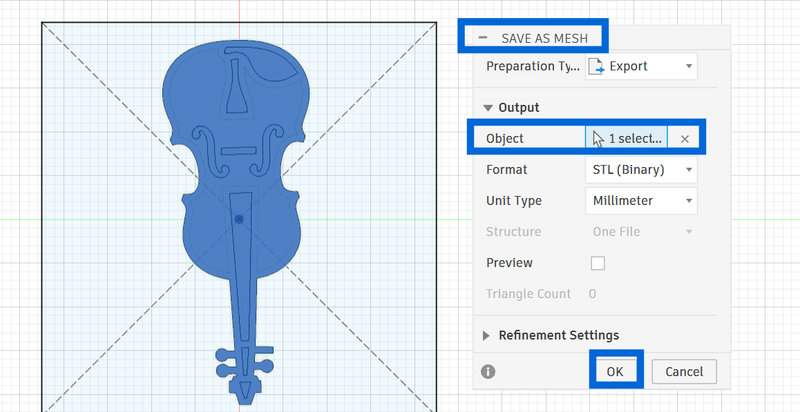Click the Unit Type label
The height and width of the screenshot is (412, 800).
(514, 201)
